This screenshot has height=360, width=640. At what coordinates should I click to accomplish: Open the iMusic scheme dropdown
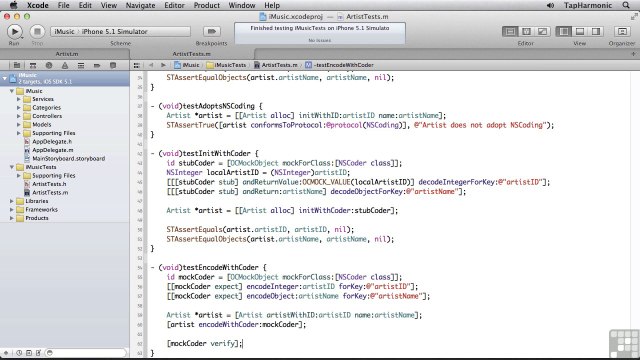64,31
